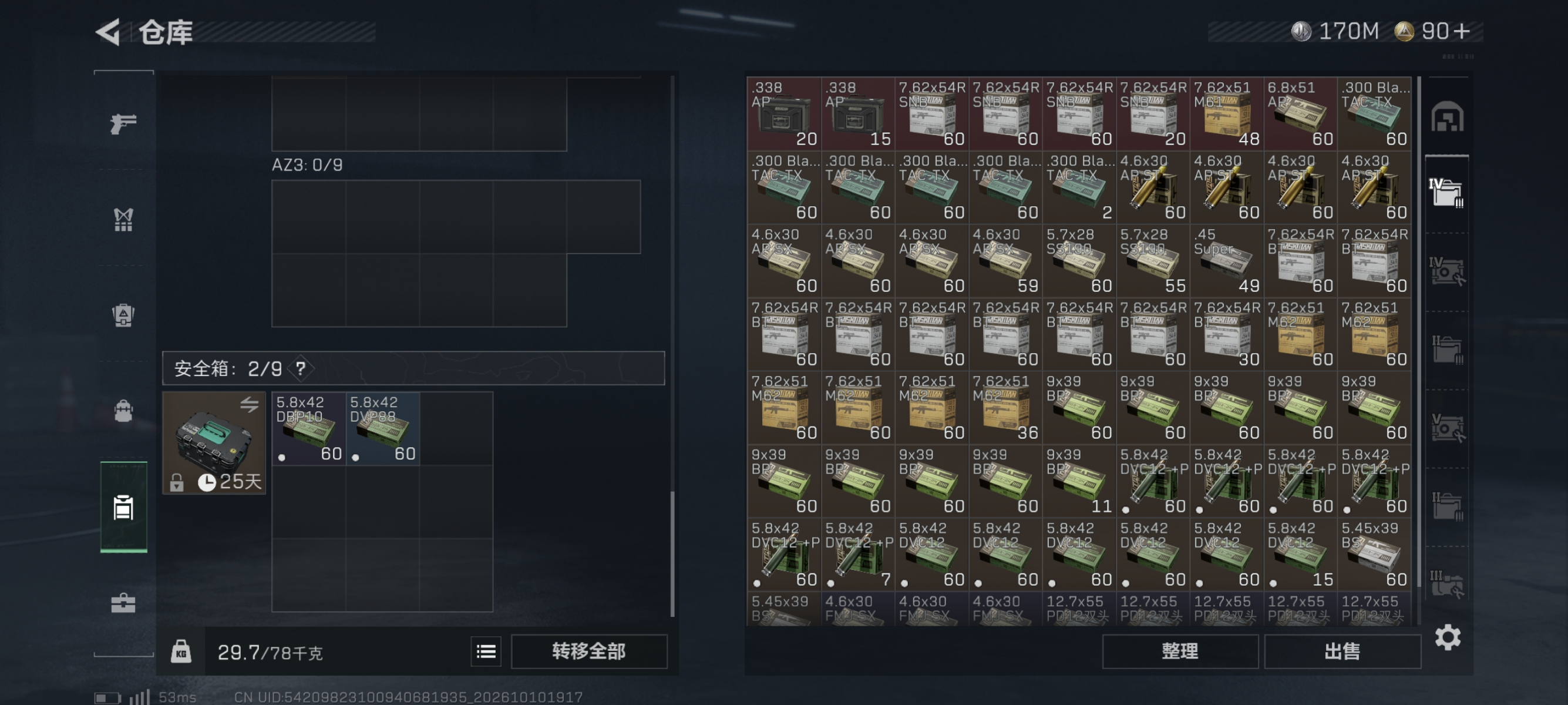The width and height of the screenshot is (1568, 705).
Task: Select the 5.8x42 DVP88 ammo in safe box
Action: pyautogui.click(x=383, y=429)
